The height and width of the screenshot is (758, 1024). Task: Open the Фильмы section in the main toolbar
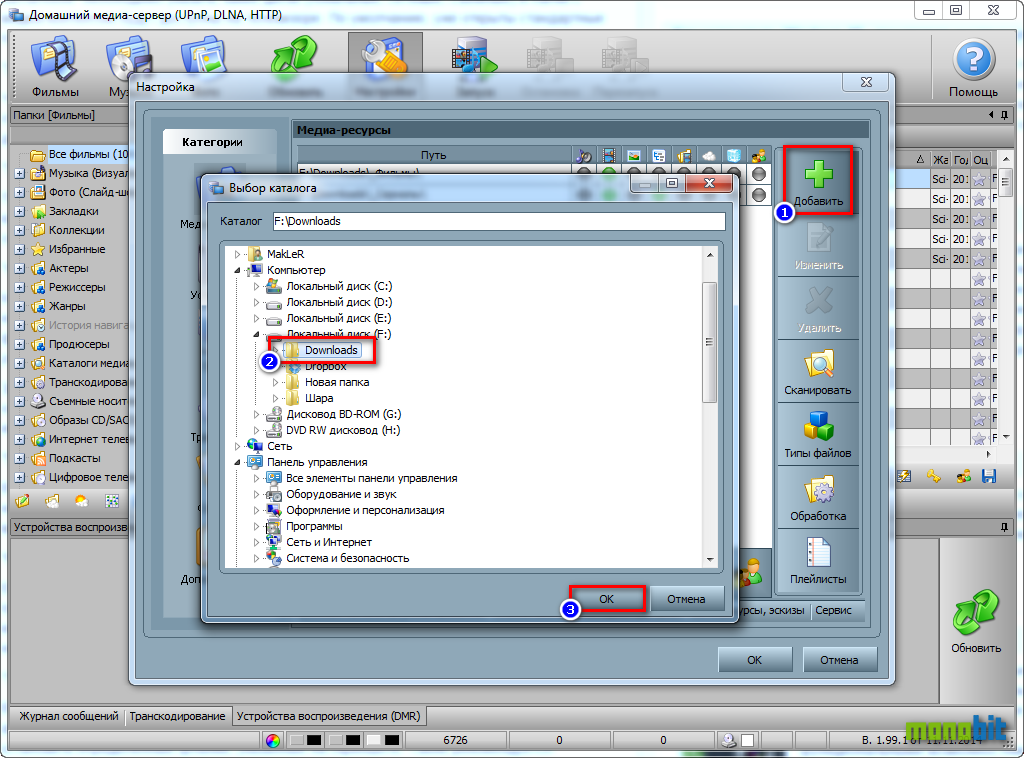[55, 67]
